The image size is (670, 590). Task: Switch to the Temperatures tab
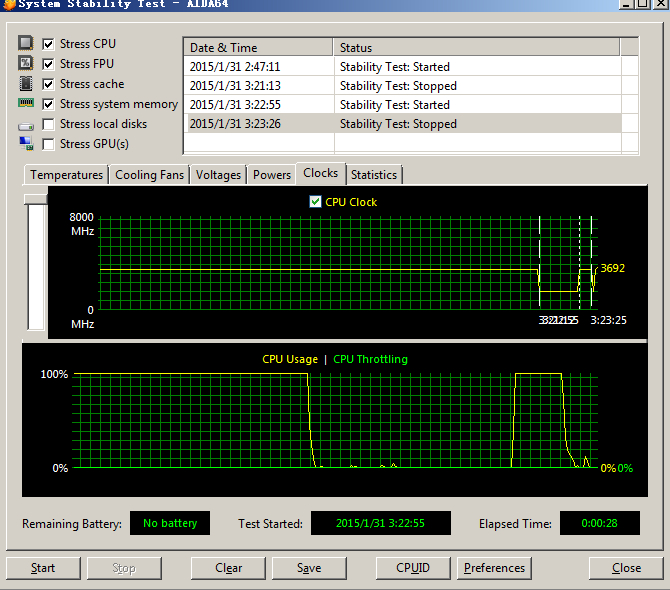point(66,175)
